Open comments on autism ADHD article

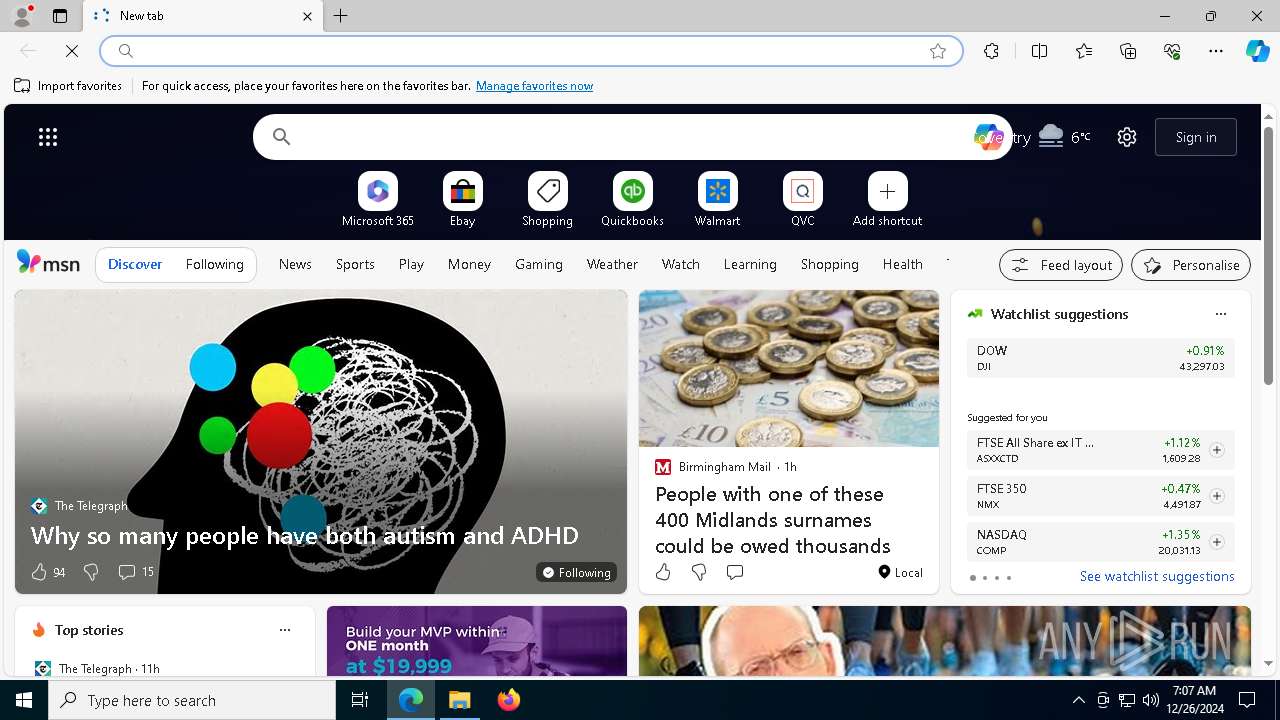pyautogui.click(x=136, y=572)
